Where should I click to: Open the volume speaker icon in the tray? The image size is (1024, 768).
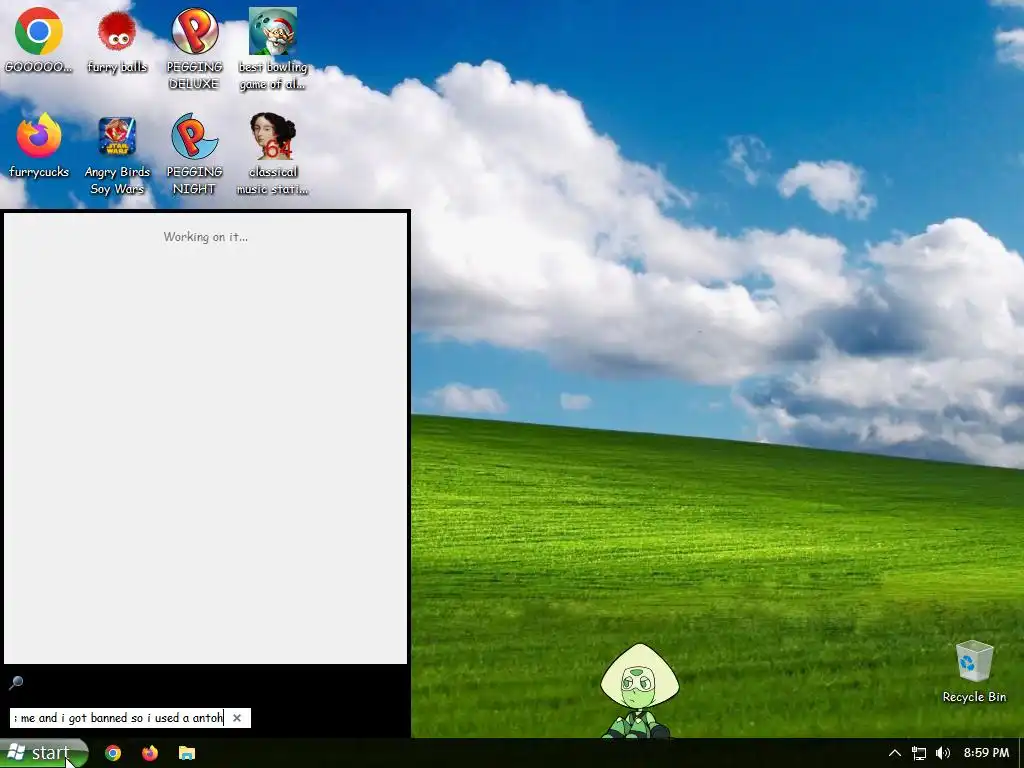point(943,753)
